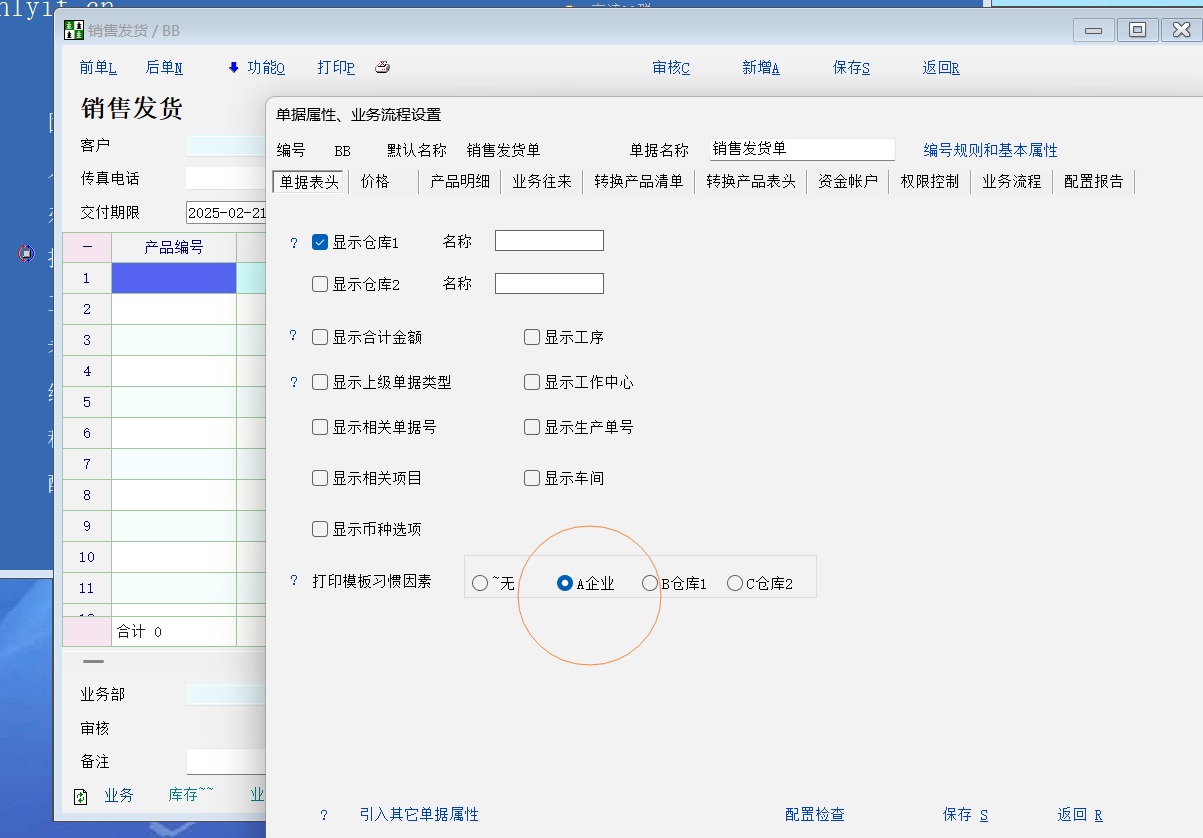Uncheck the 显示仓库1 checkbox

[x=320, y=242]
